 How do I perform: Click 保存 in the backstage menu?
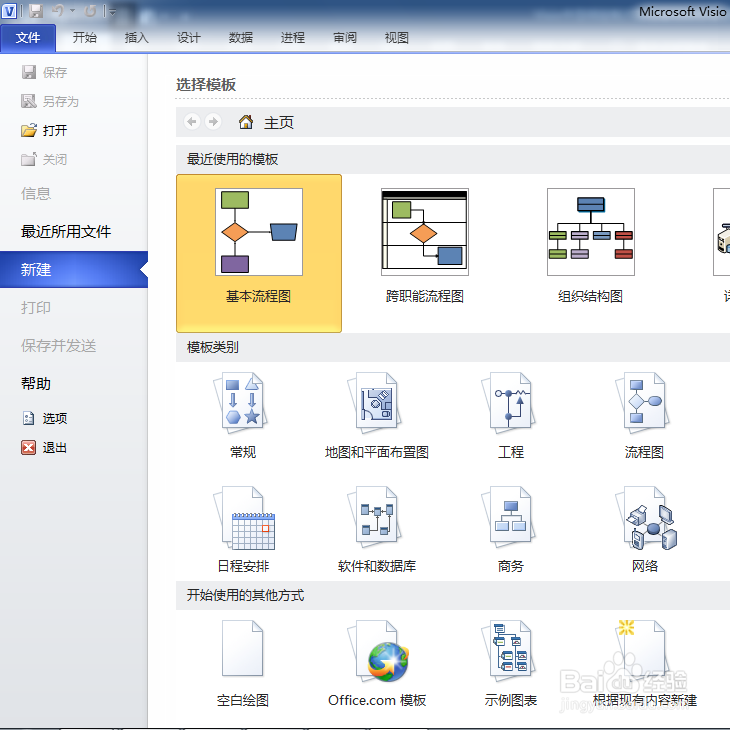(45, 73)
